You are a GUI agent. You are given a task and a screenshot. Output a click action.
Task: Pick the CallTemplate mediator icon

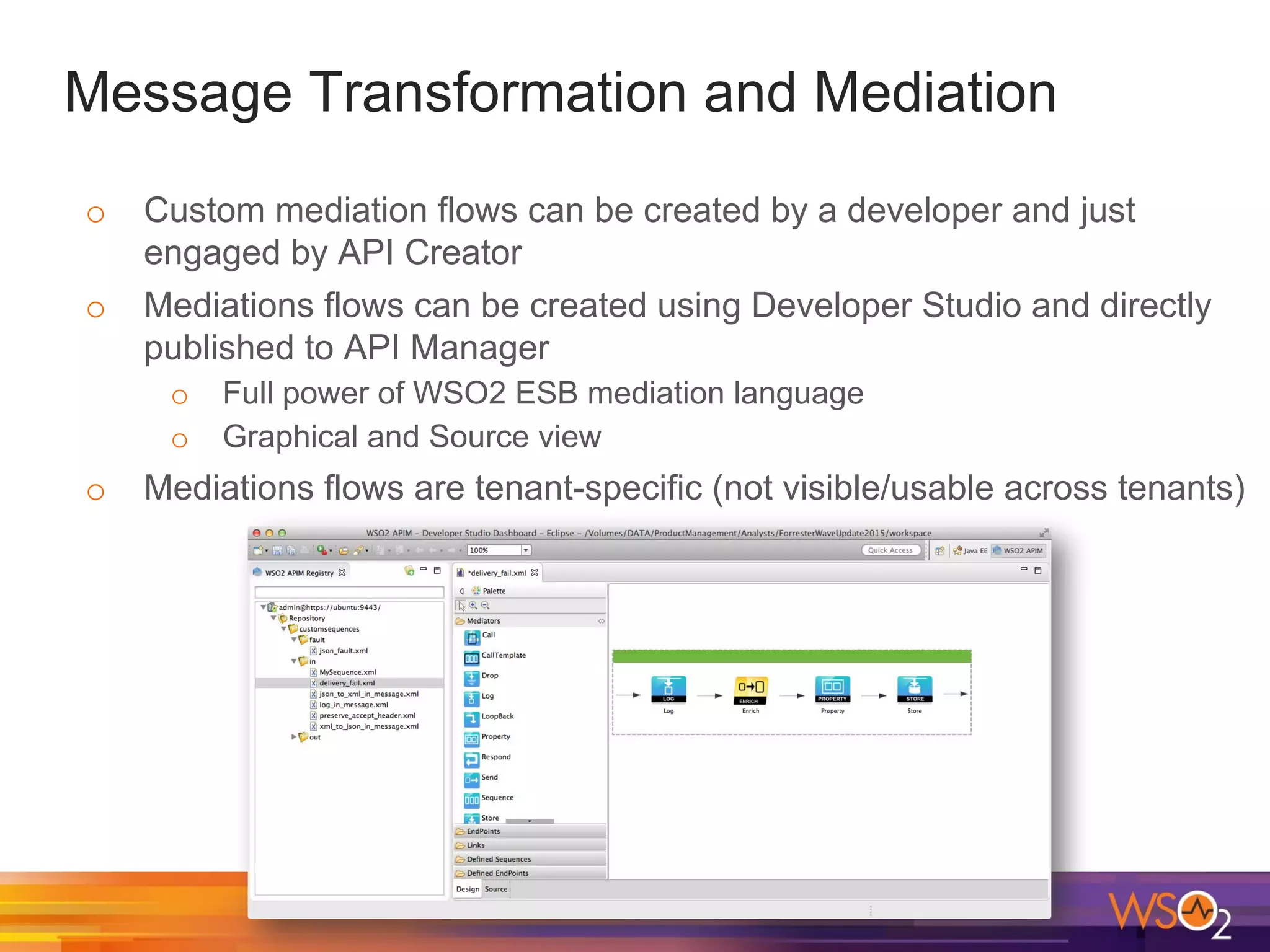[x=471, y=658]
